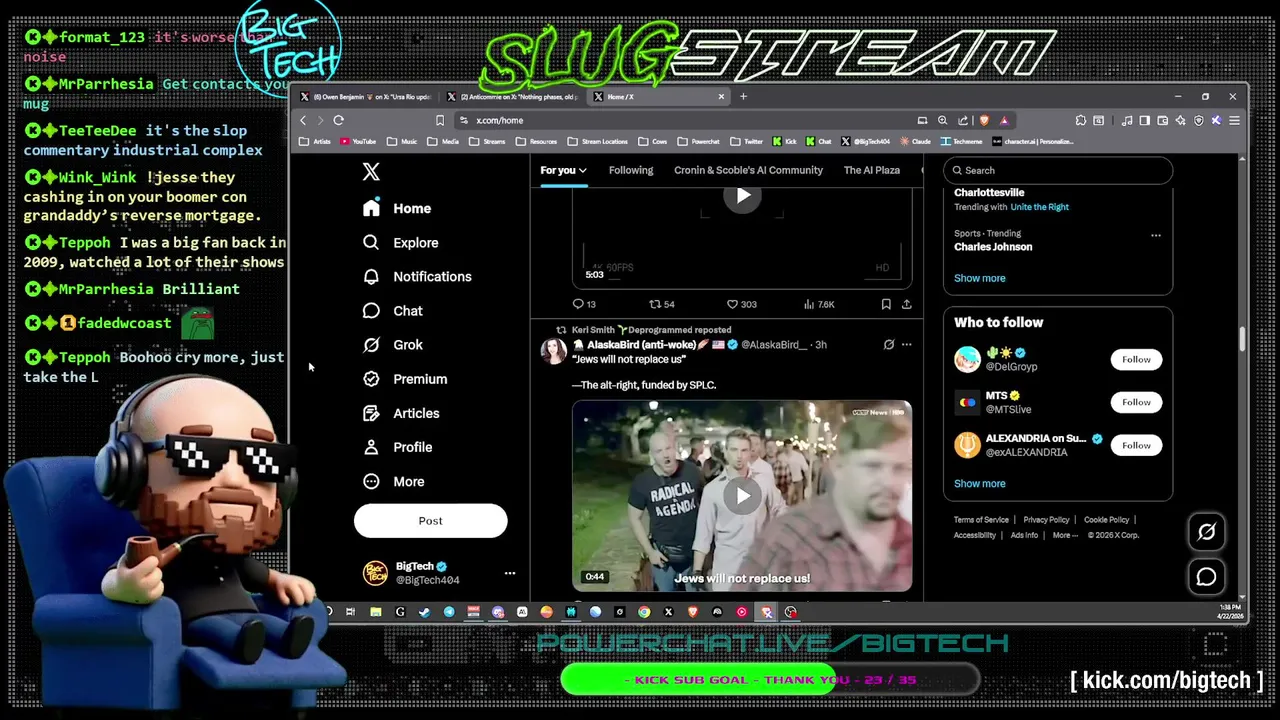
Task: Follow the MTS @MTSlive account
Action: (x=1136, y=402)
